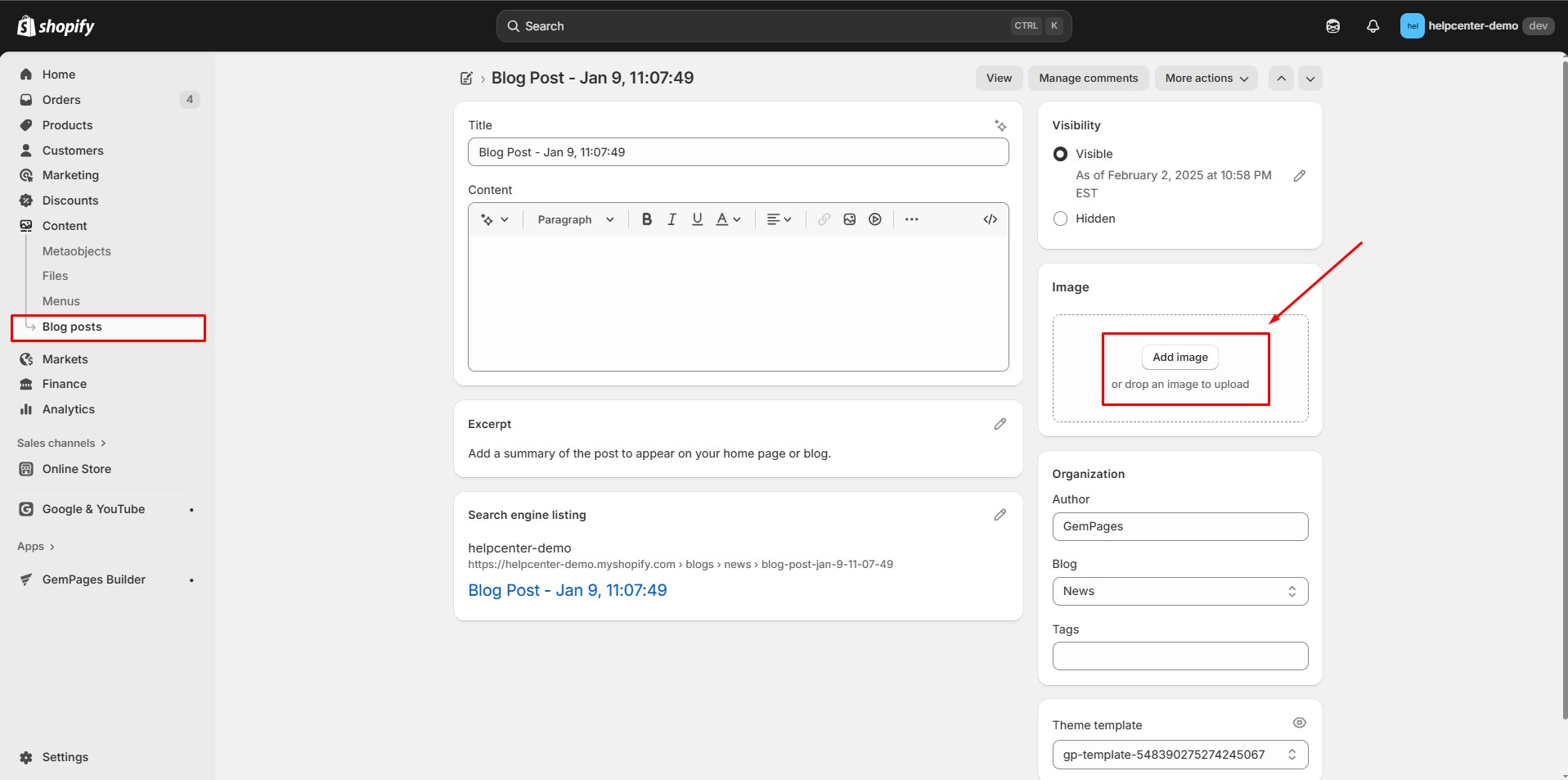Open the notifications bell

(1373, 26)
